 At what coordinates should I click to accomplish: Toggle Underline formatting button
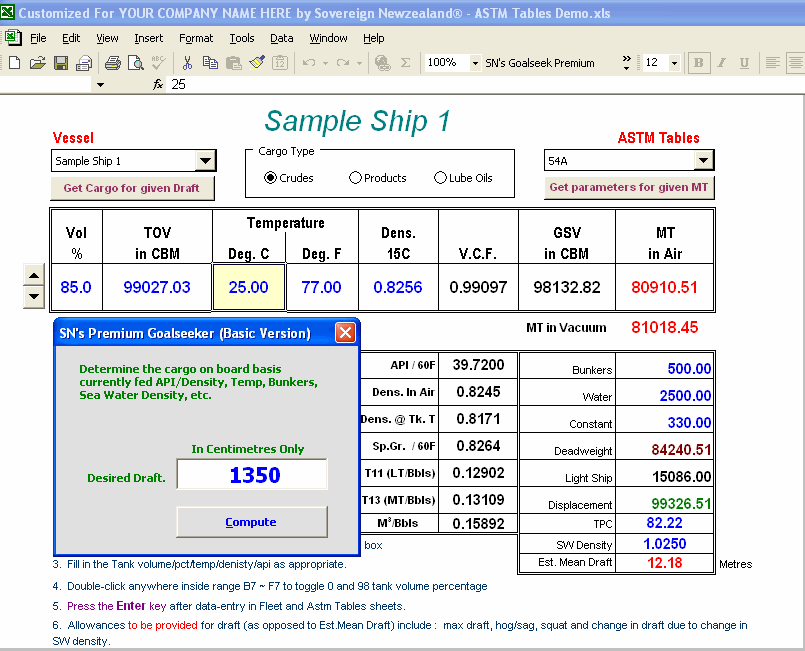(744, 63)
